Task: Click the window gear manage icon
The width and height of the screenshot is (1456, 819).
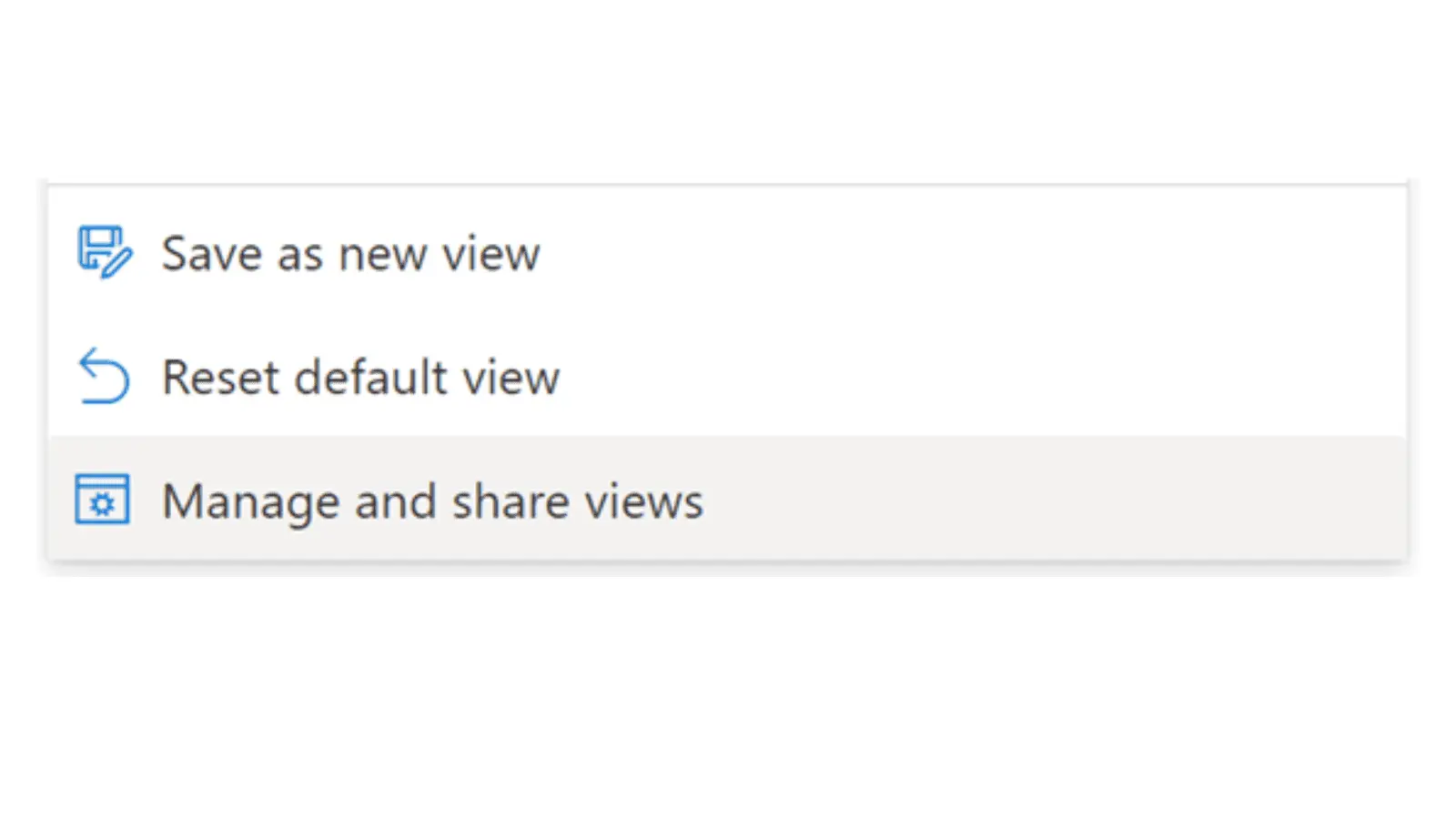Action: [x=102, y=500]
